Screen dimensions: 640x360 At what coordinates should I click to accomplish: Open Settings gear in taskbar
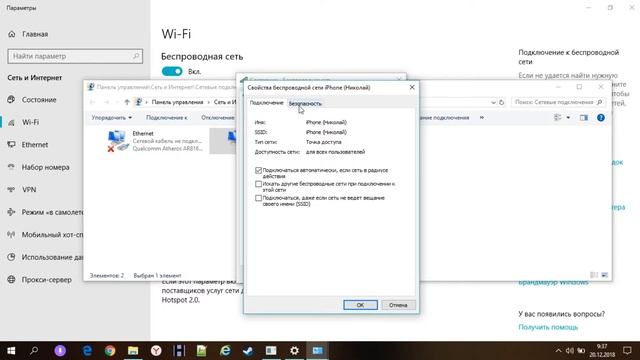tap(294, 351)
